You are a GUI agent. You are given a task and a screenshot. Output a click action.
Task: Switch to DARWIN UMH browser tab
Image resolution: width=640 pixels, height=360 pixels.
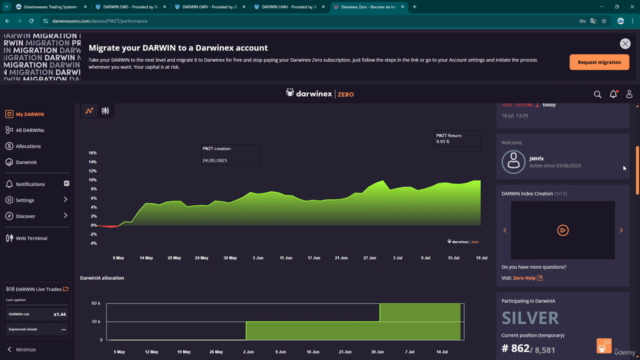pos(289,7)
